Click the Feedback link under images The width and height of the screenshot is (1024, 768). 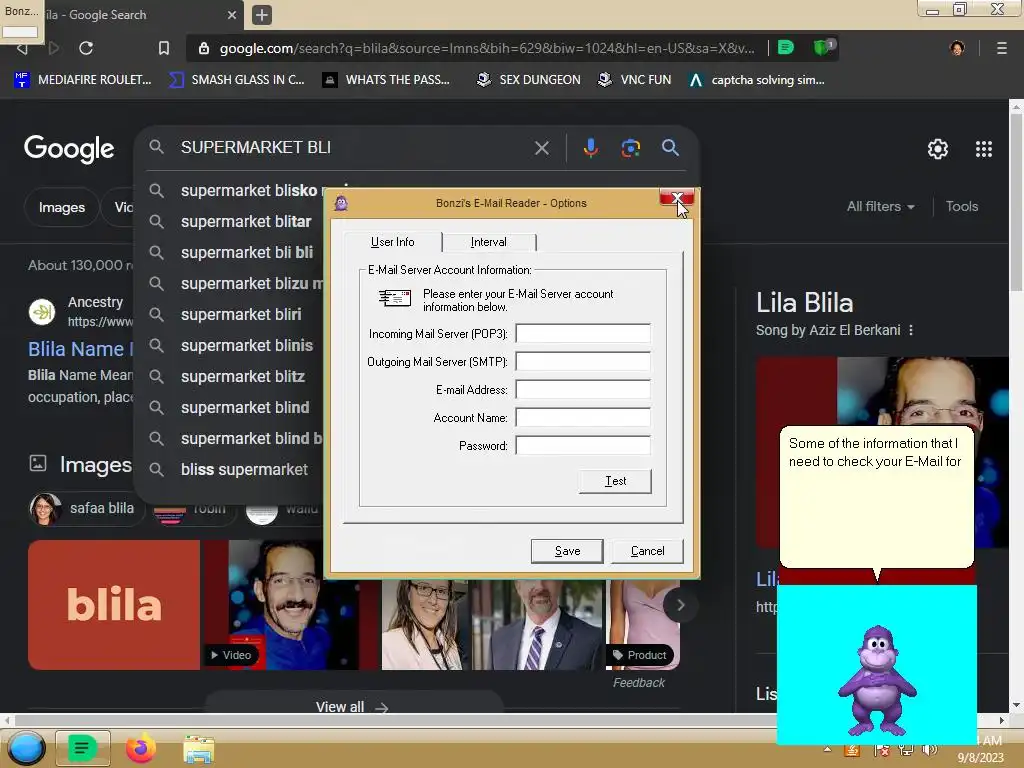tap(638, 682)
